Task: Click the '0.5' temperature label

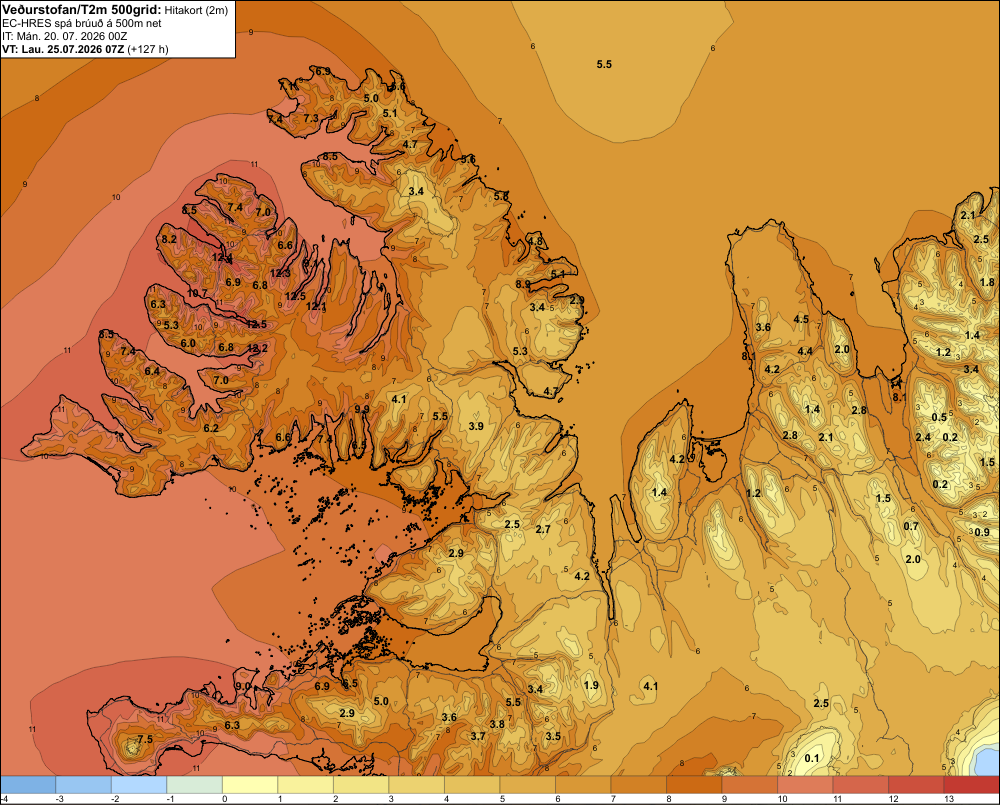Action: (939, 417)
